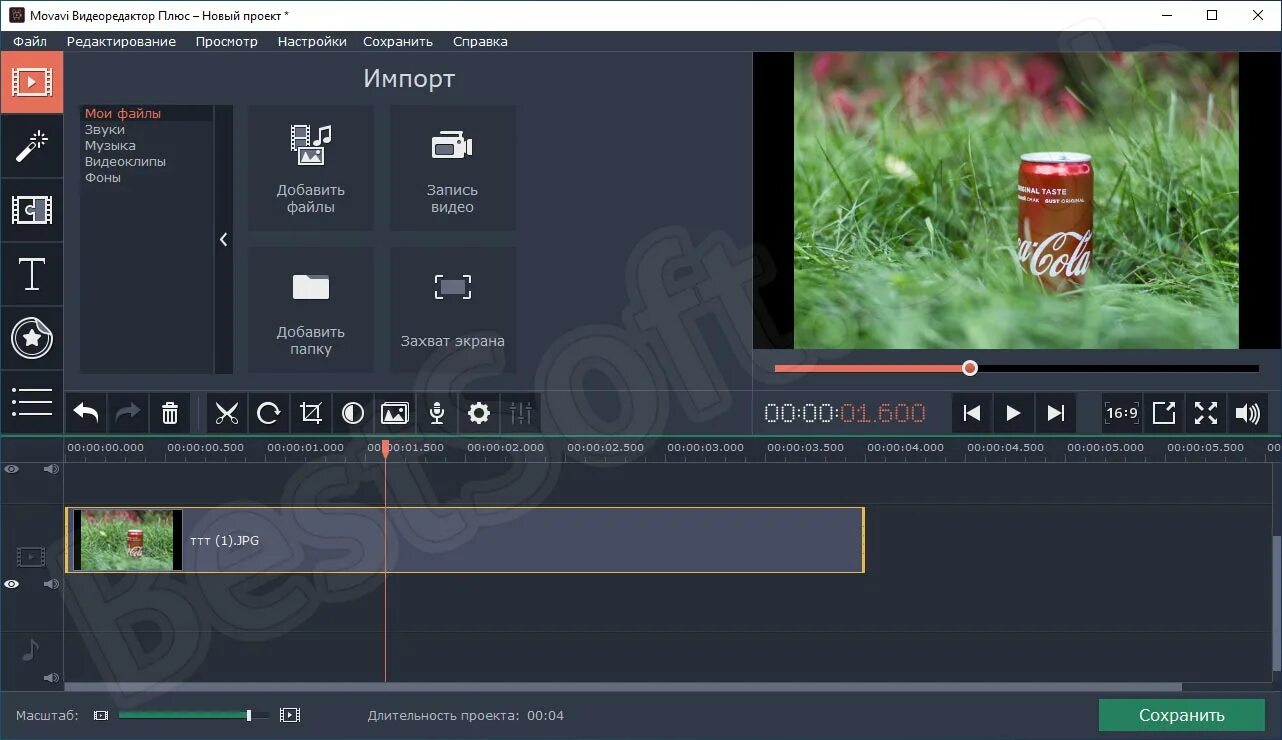Click Длительность проекта: 00:04 status text
This screenshot has height=740, width=1282.
(x=466, y=715)
